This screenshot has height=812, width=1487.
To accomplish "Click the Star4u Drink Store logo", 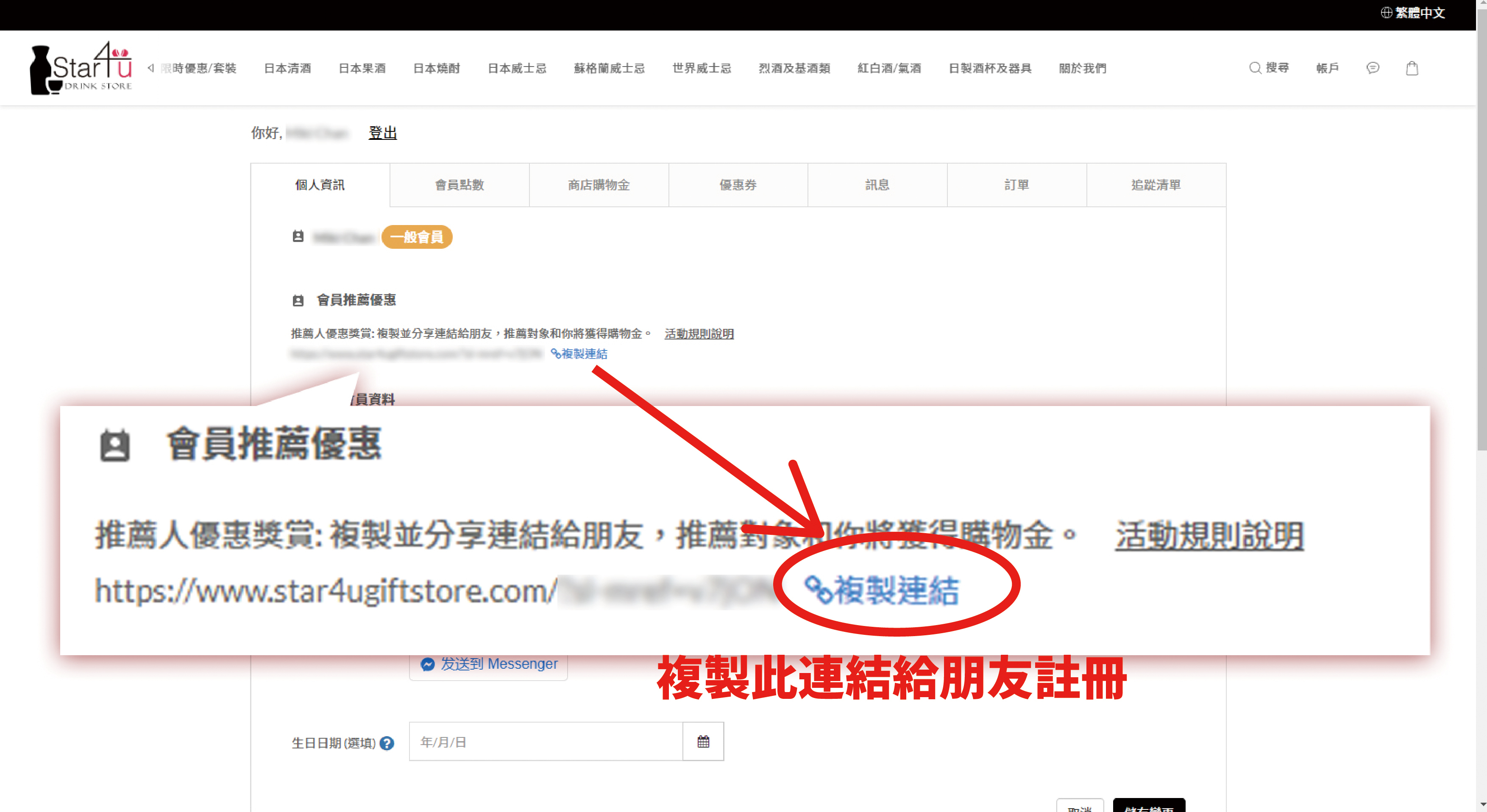I will [x=81, y=68].
